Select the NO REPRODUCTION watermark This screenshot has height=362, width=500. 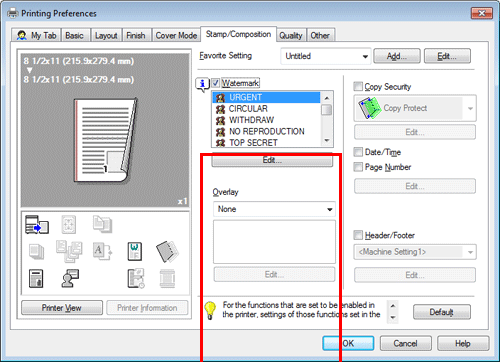tap(266, 131)
